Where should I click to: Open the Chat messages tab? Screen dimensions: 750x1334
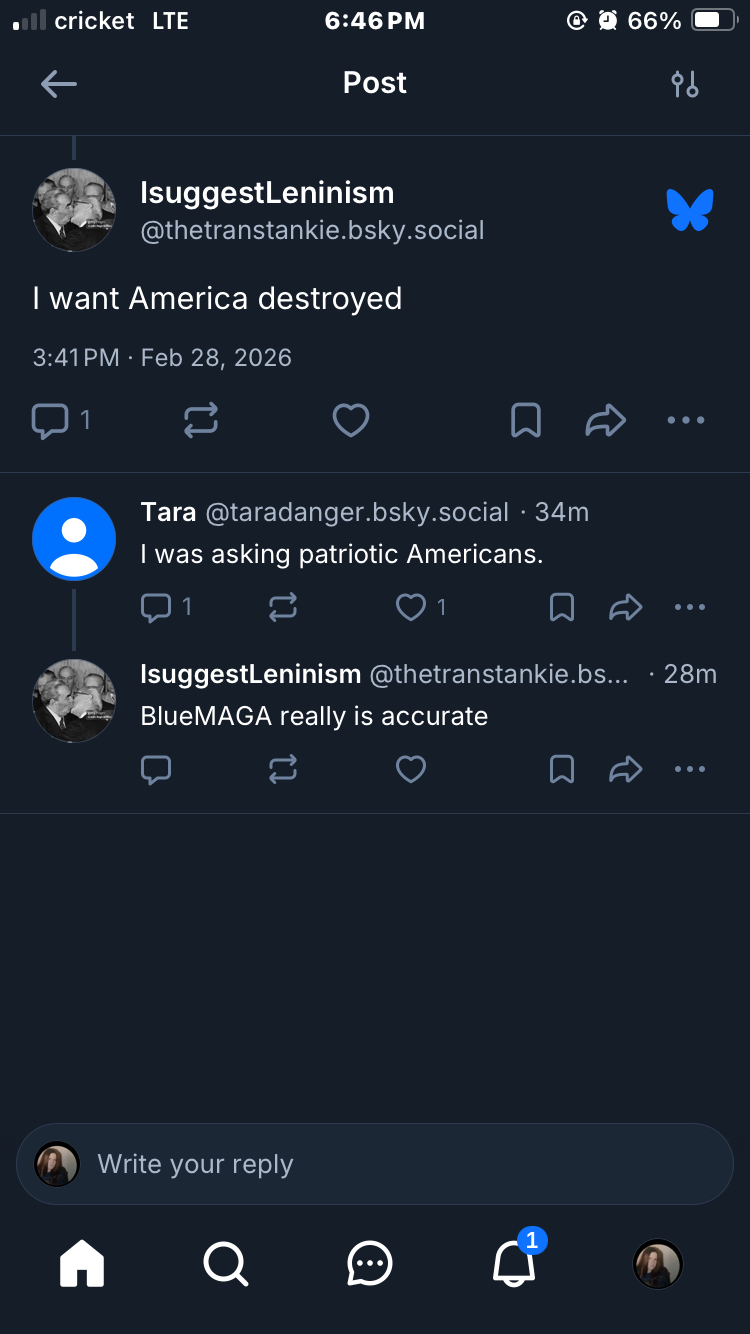(370, 1264)
